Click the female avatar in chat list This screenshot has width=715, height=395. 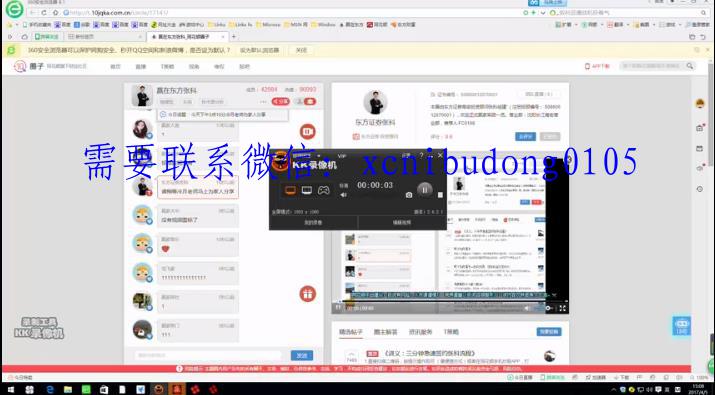(142, 129)
